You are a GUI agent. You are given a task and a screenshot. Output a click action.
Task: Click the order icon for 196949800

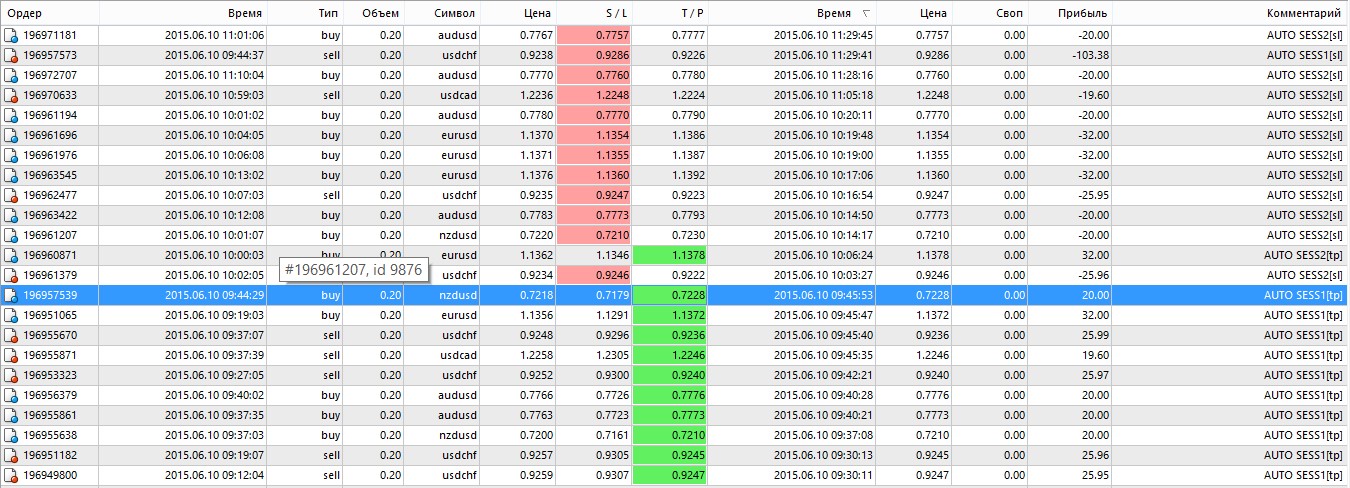coord(11,475)
